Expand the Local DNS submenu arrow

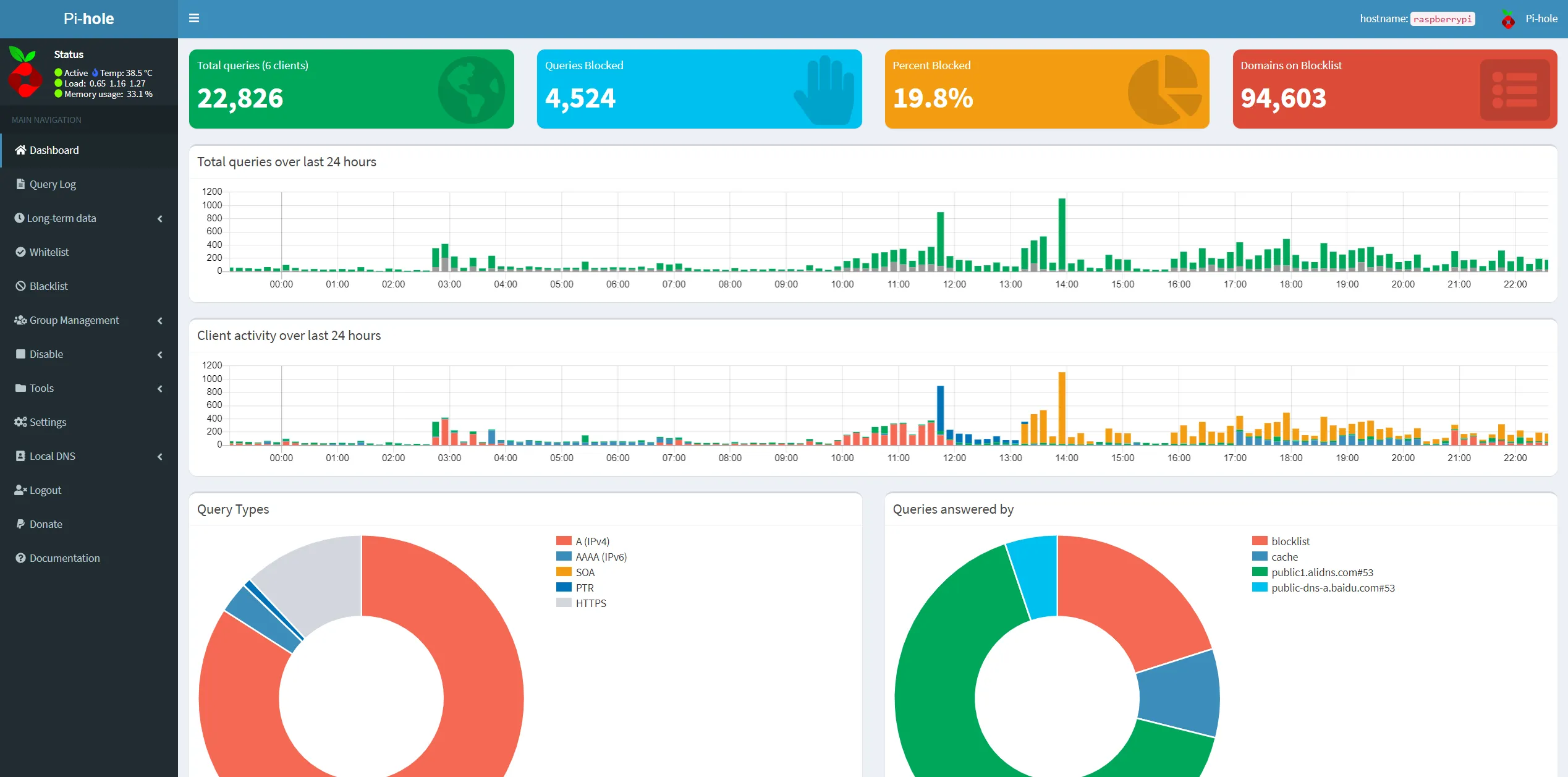tap(160, 456)
